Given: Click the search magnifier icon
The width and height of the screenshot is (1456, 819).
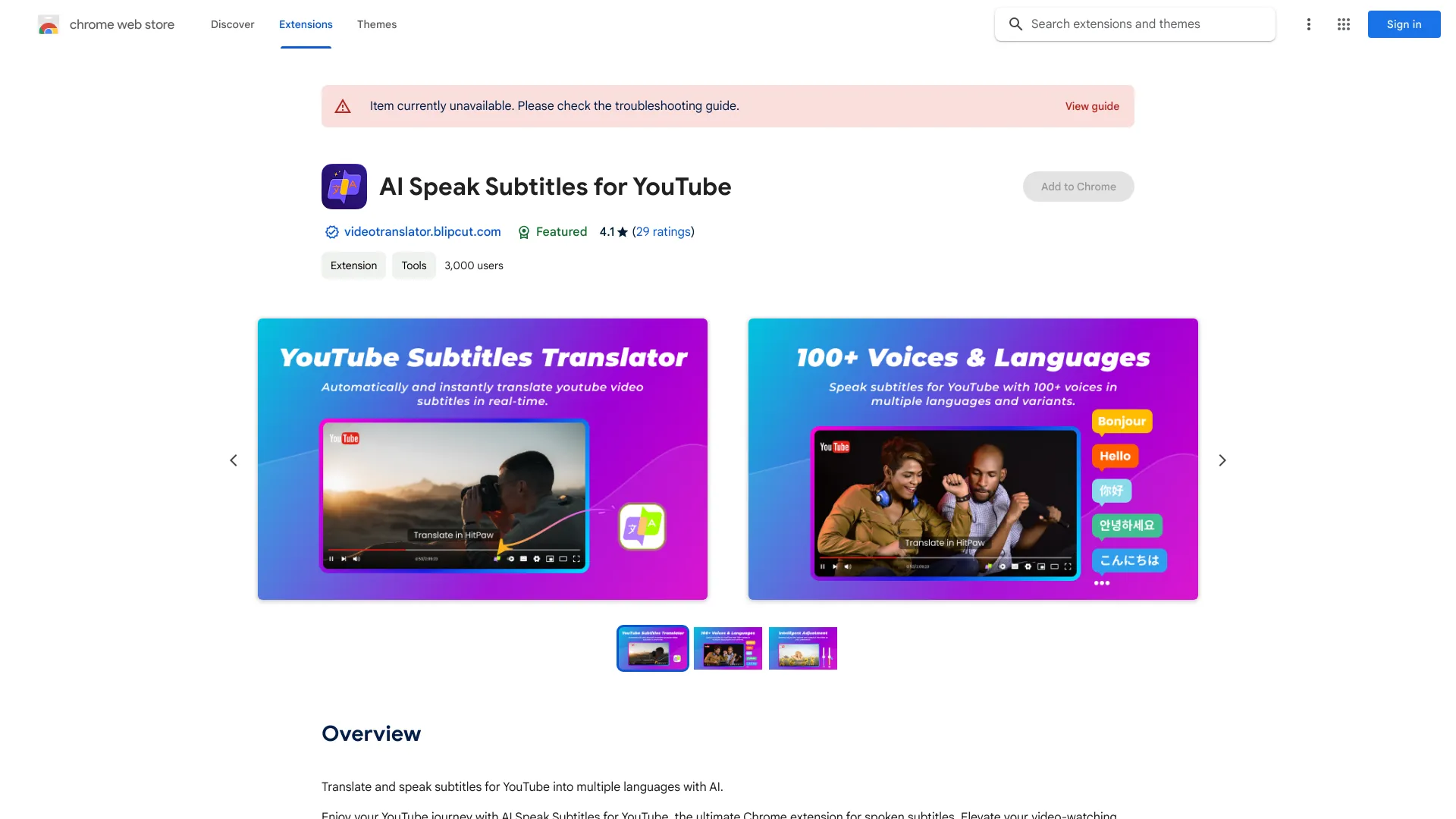Looking at the screenshot, I should coord(1018,24).
